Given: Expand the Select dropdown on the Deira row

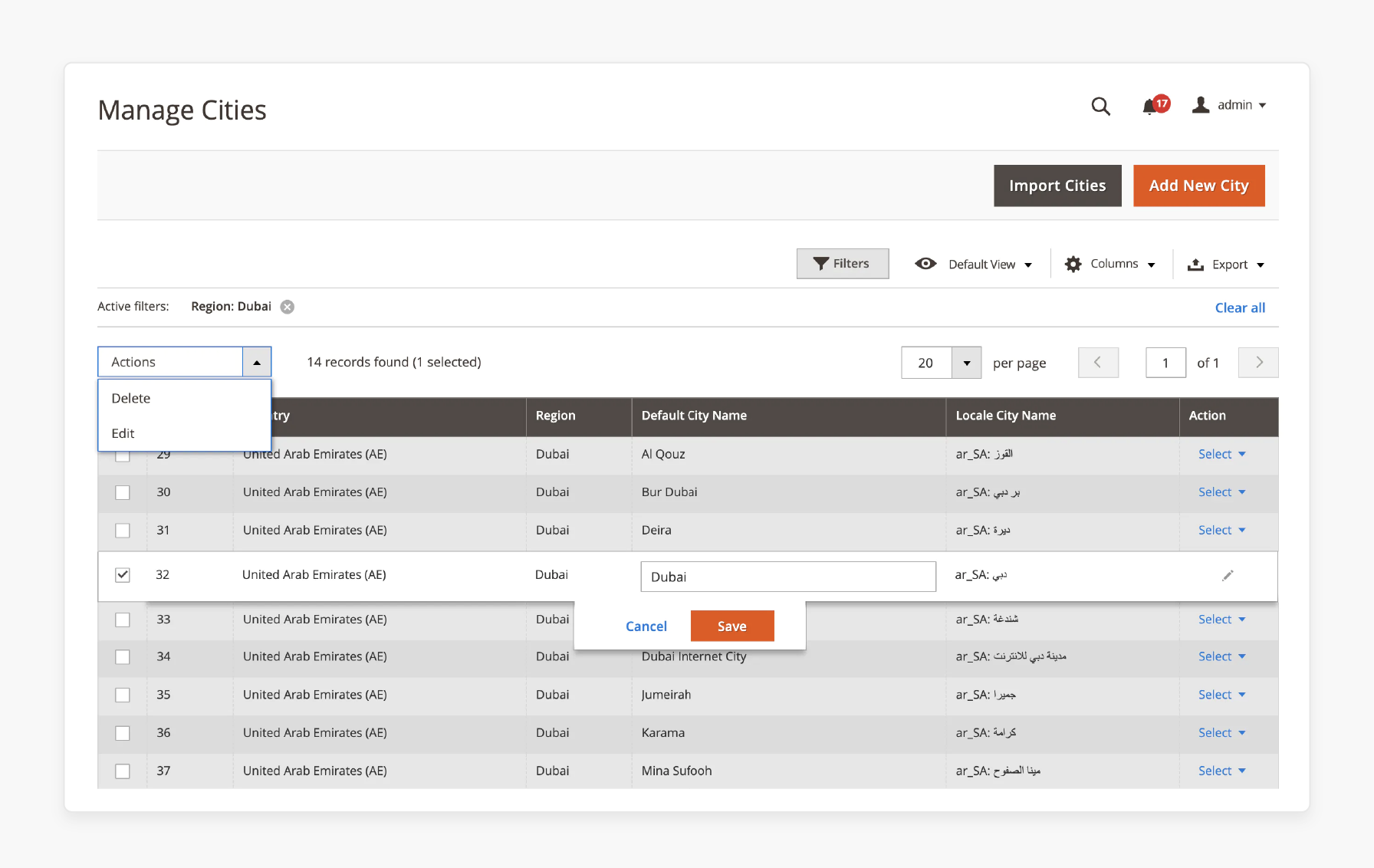Looking at the screenshot, I should [1220, 530].
